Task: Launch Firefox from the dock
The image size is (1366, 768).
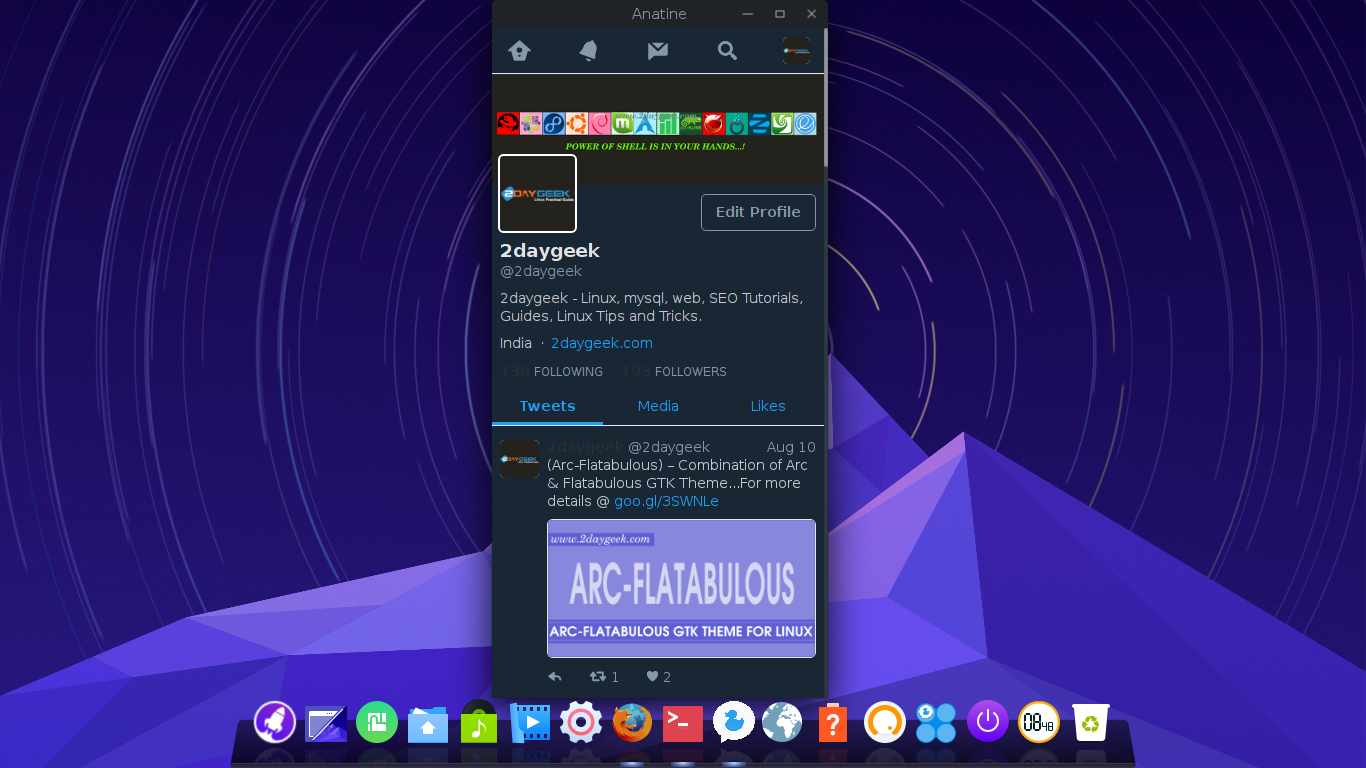Action: pos(632,722)
